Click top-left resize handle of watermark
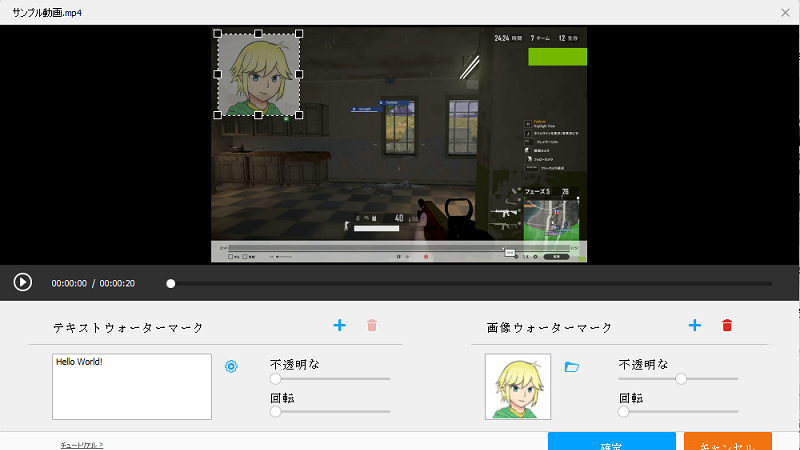 218,34
